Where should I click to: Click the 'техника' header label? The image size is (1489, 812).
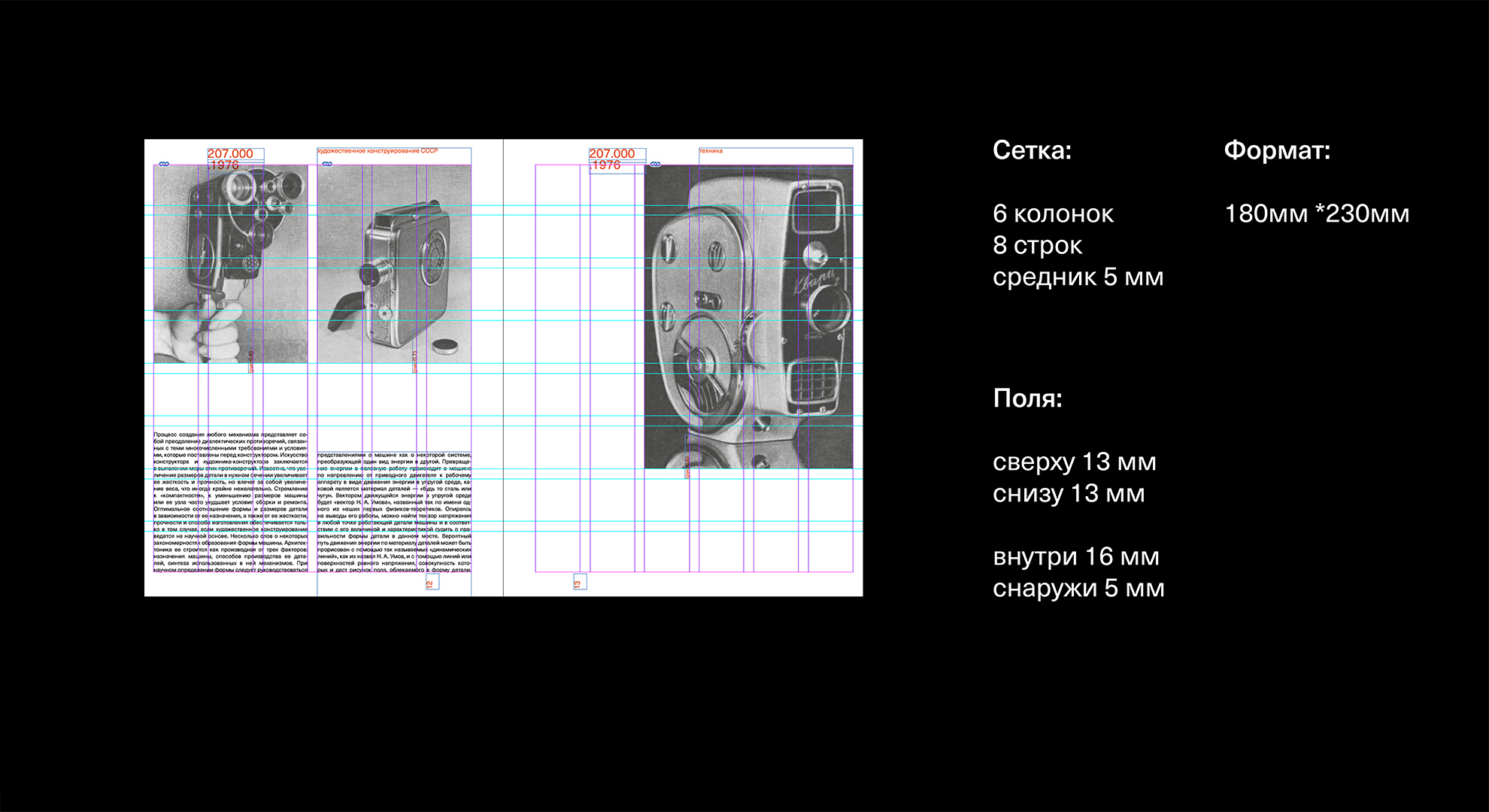coord(711,151)
